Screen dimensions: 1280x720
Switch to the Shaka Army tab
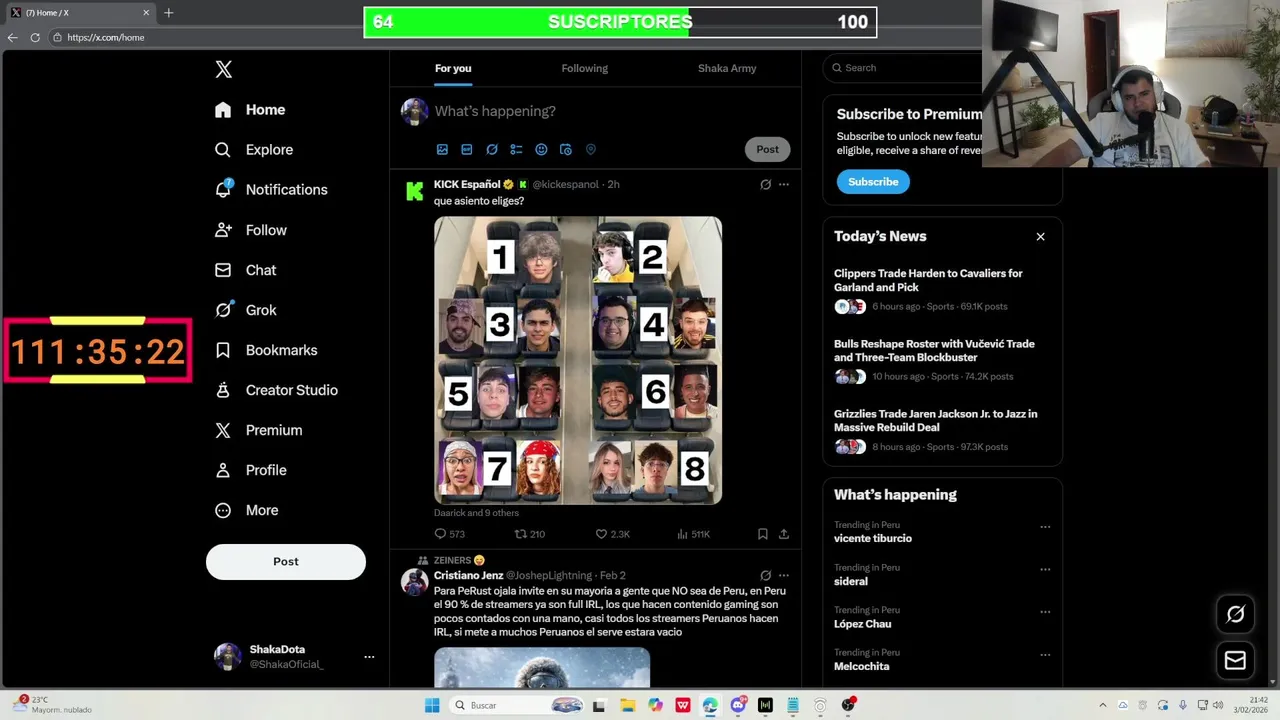727,68
